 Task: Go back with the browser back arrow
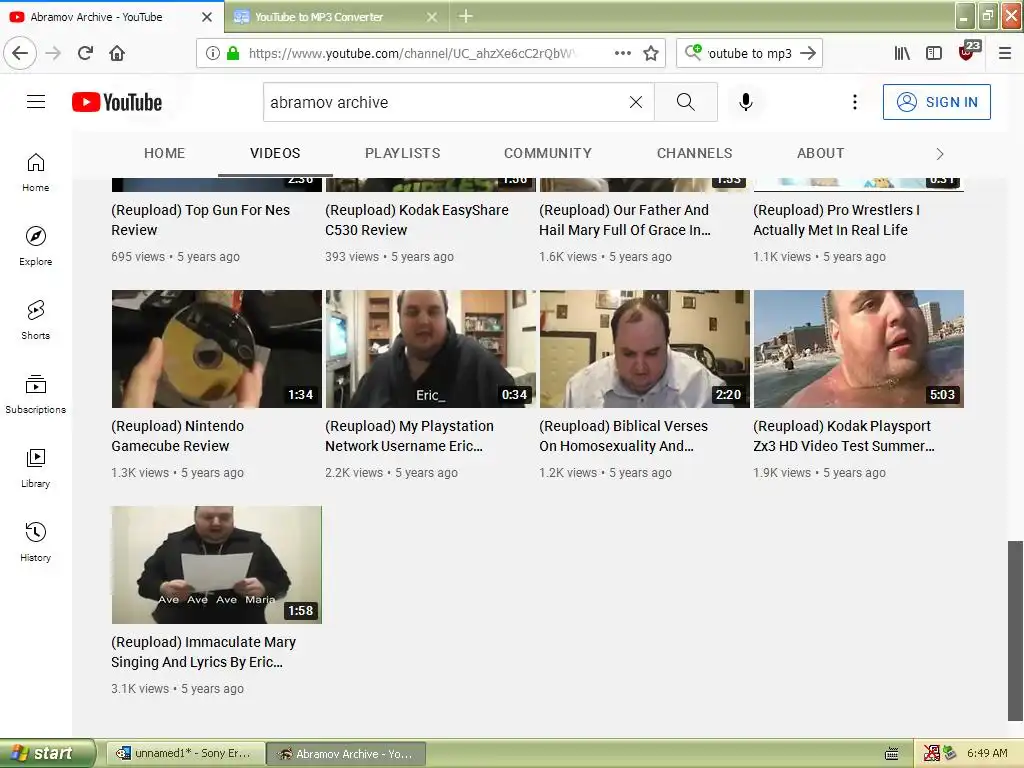(x=20, y=53)
